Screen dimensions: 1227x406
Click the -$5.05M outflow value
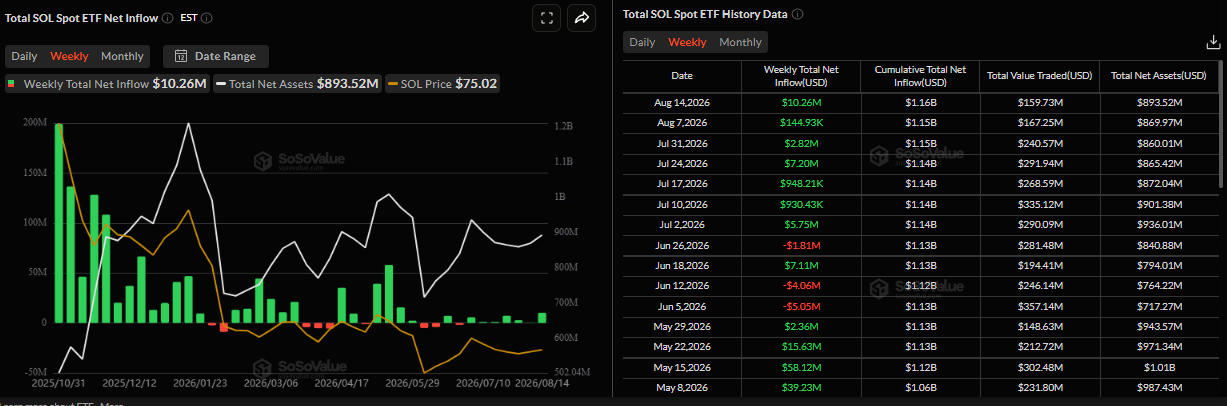pyautogui.click(x=800, y=306)
